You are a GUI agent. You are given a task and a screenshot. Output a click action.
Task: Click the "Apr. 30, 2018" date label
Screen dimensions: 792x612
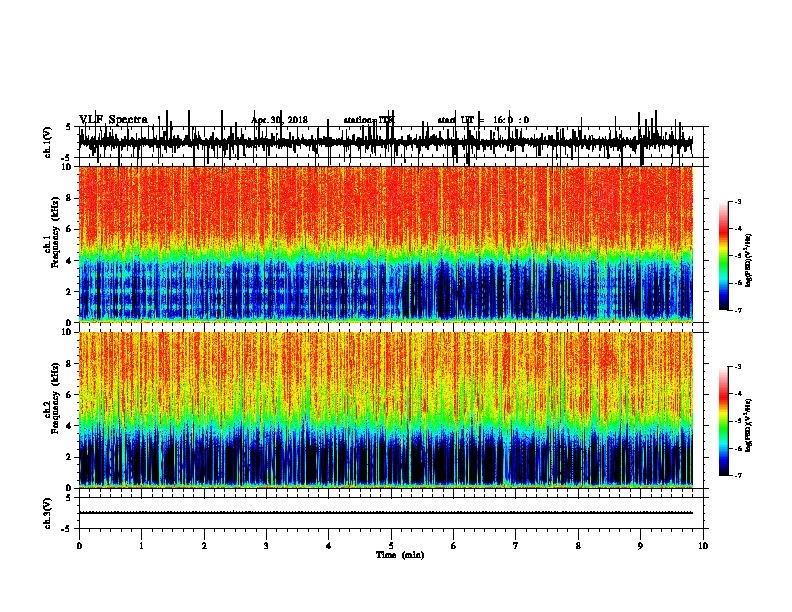279,120
